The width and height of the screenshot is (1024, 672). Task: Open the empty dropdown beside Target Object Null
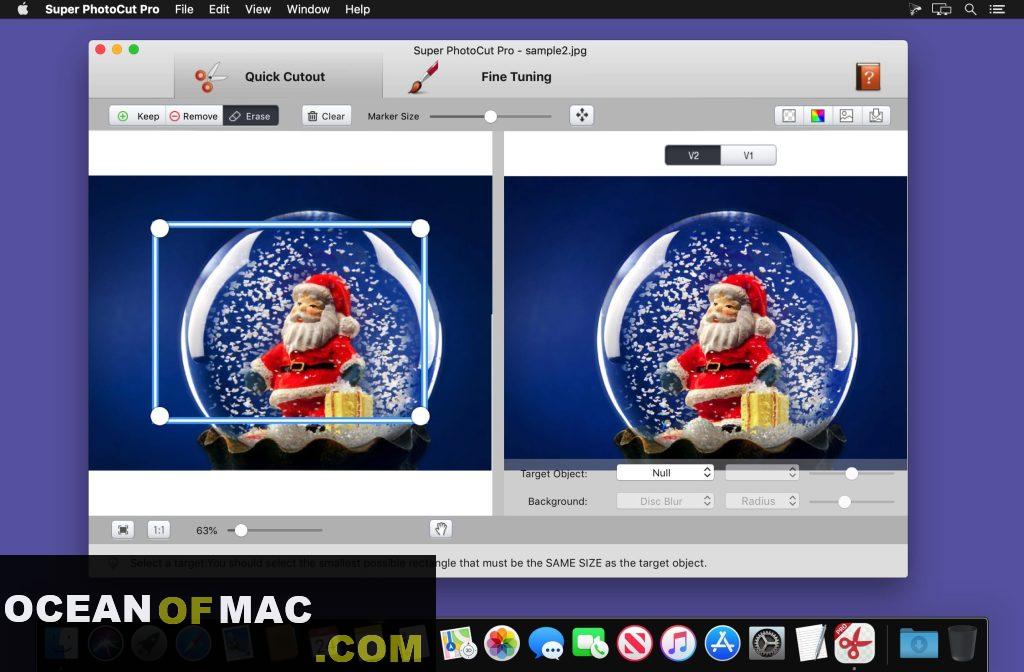tap(762, 472)
